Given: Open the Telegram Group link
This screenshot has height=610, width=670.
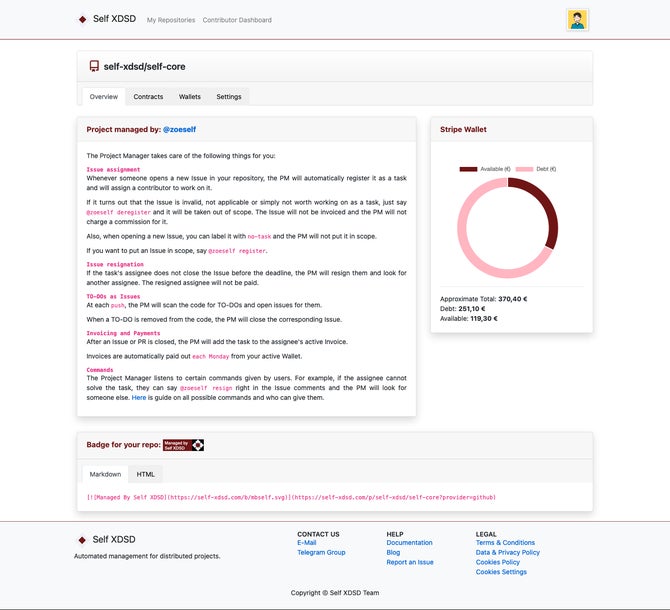Looking at the screenshot, I should click(321, 552).
